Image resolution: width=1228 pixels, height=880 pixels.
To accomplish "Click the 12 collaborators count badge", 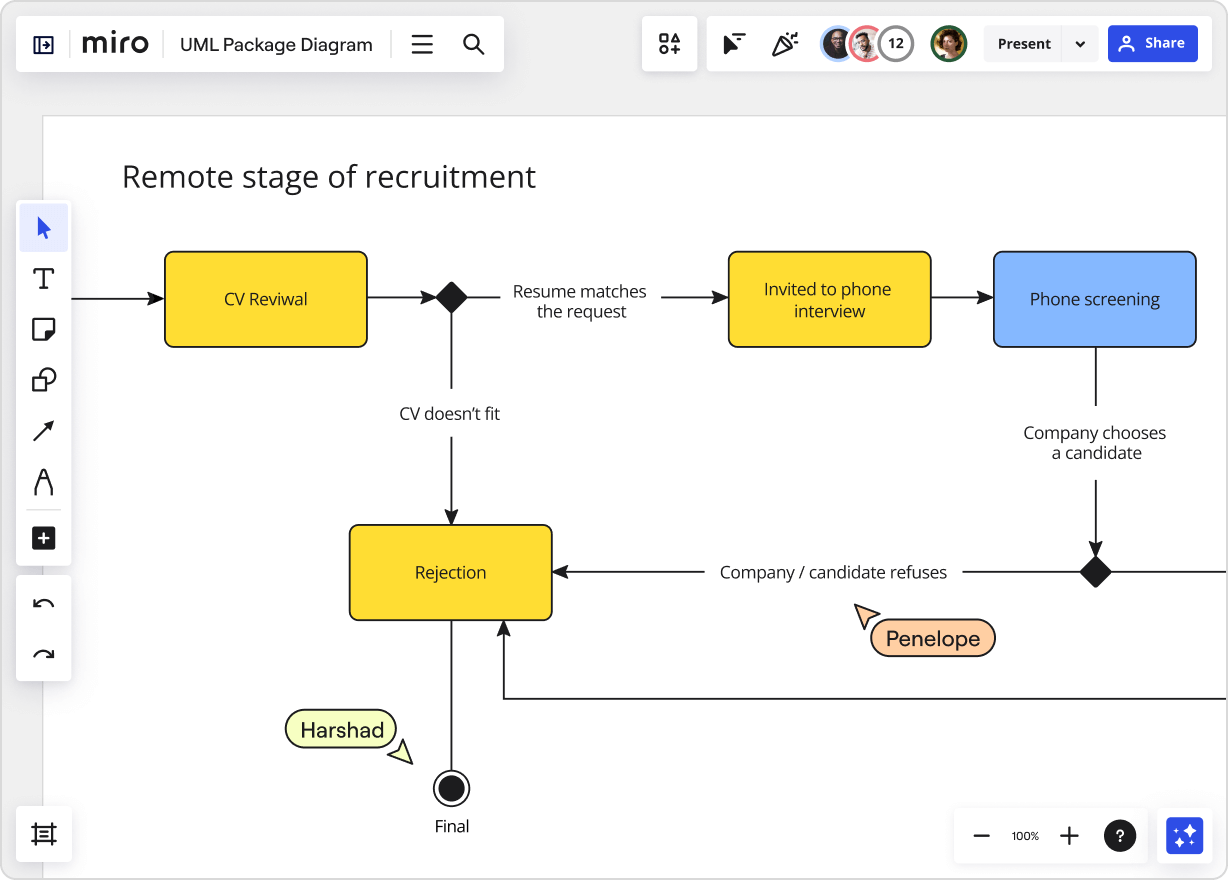I will pos(896,44).
